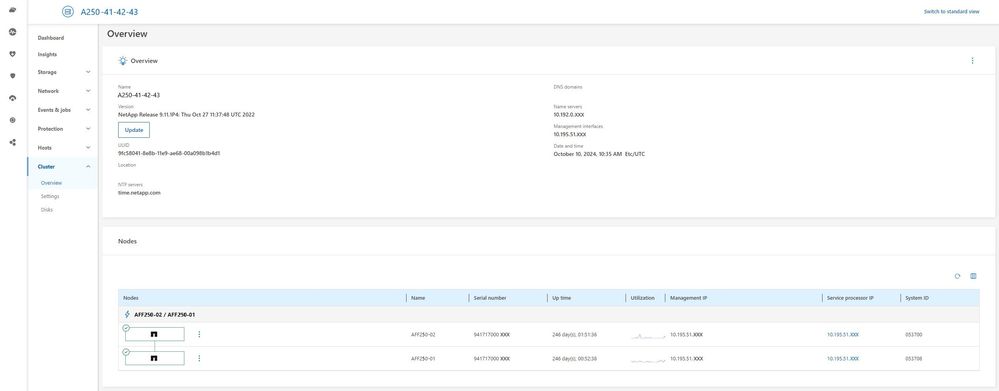The image size is (999, 391).
Task: Open the Overview card three-dot menu
Action: (x=972, y=60)
